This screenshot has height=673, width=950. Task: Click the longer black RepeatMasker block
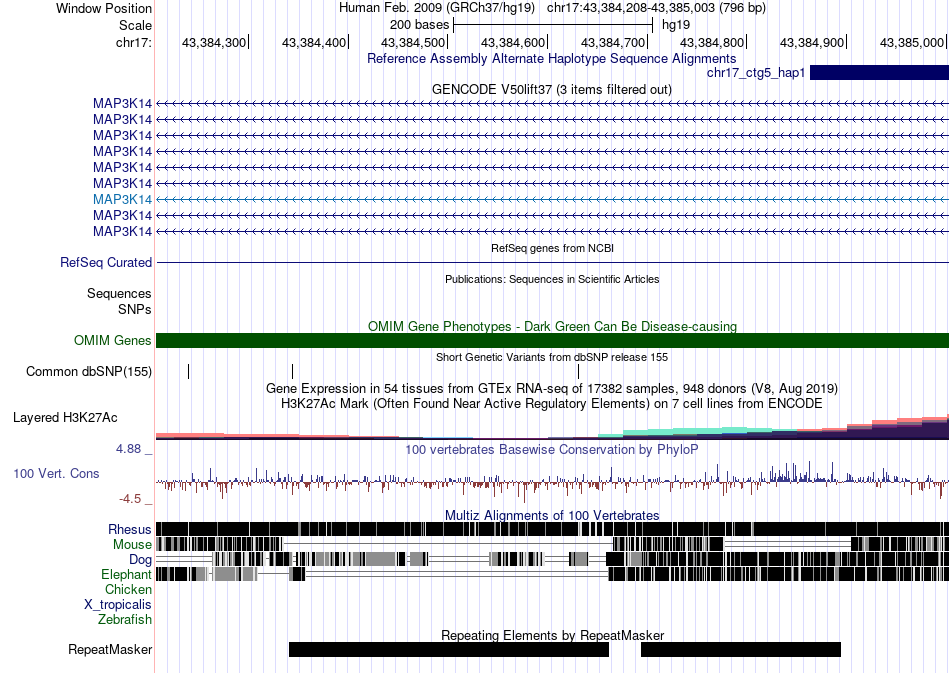click(x=448, y=649)
